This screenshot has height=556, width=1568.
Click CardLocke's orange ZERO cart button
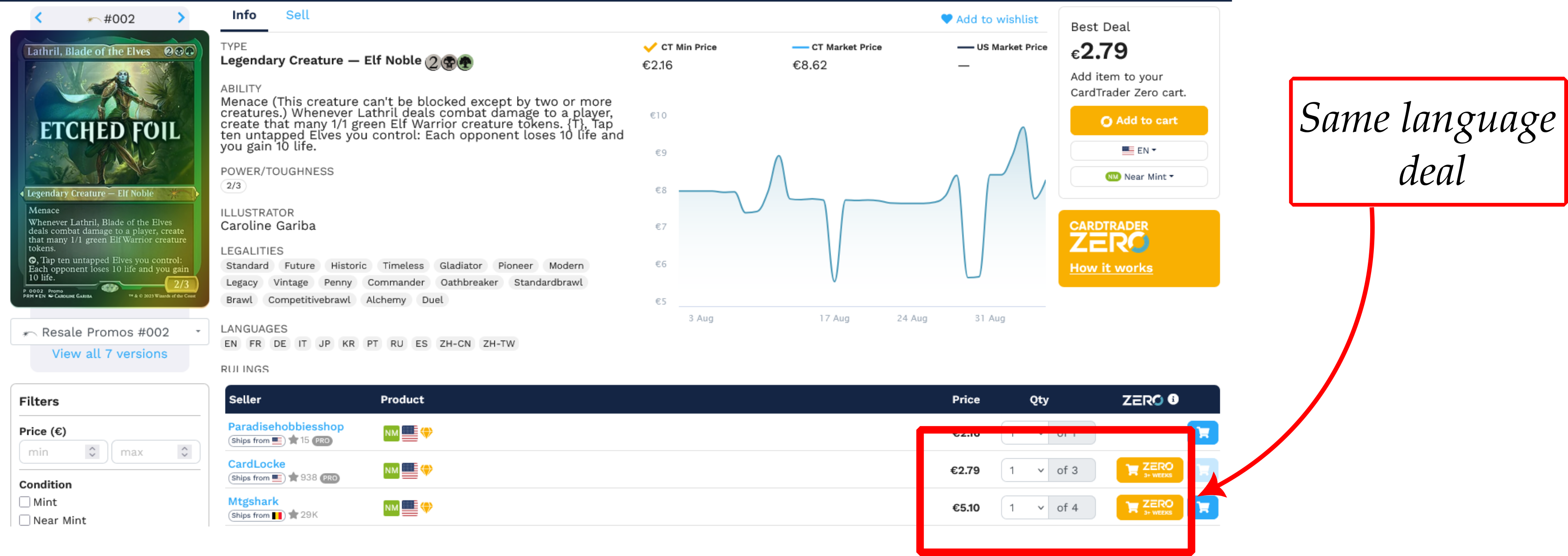point(1149,470)
